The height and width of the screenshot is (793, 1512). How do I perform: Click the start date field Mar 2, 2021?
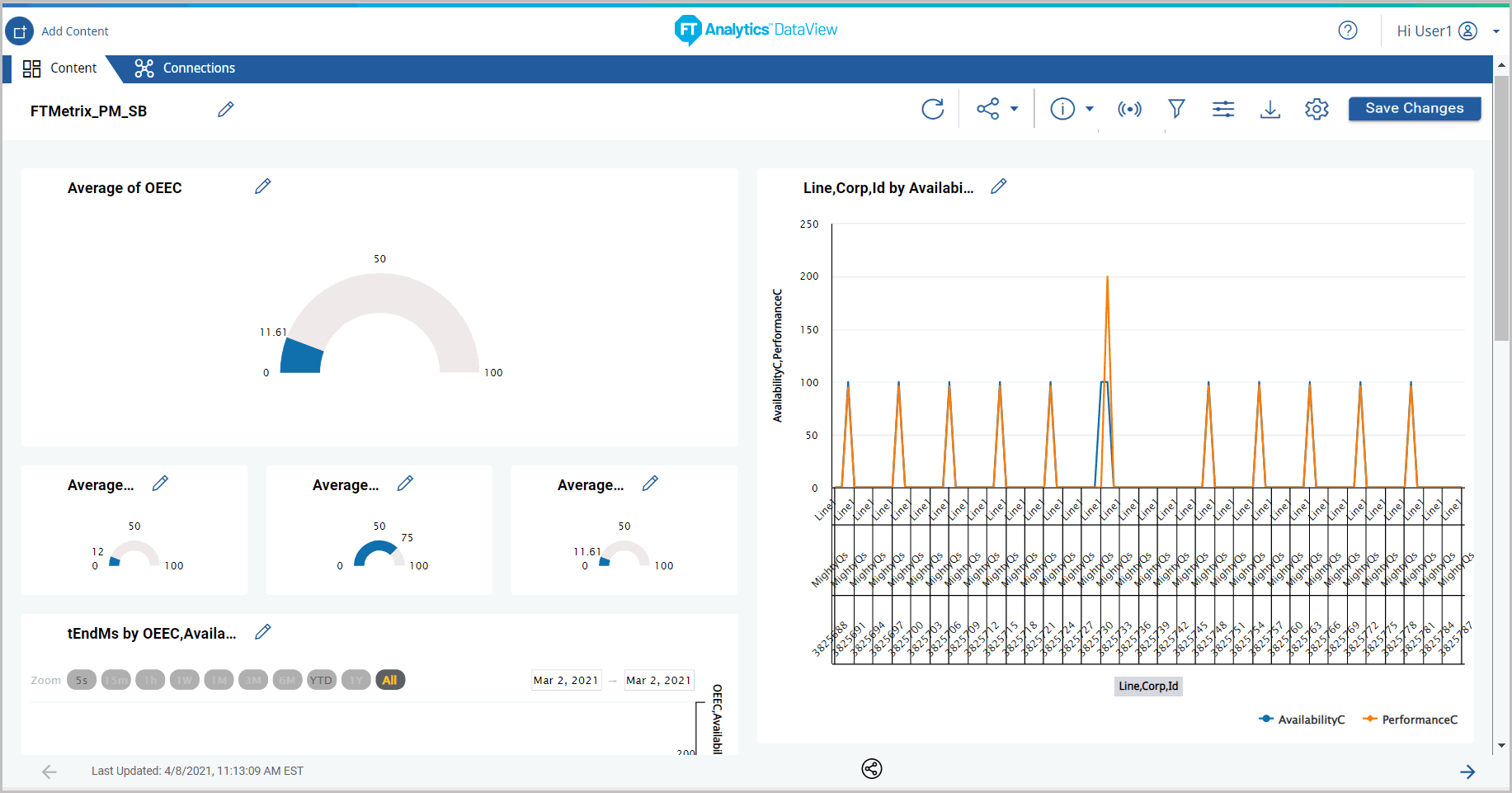pos(566,680)
